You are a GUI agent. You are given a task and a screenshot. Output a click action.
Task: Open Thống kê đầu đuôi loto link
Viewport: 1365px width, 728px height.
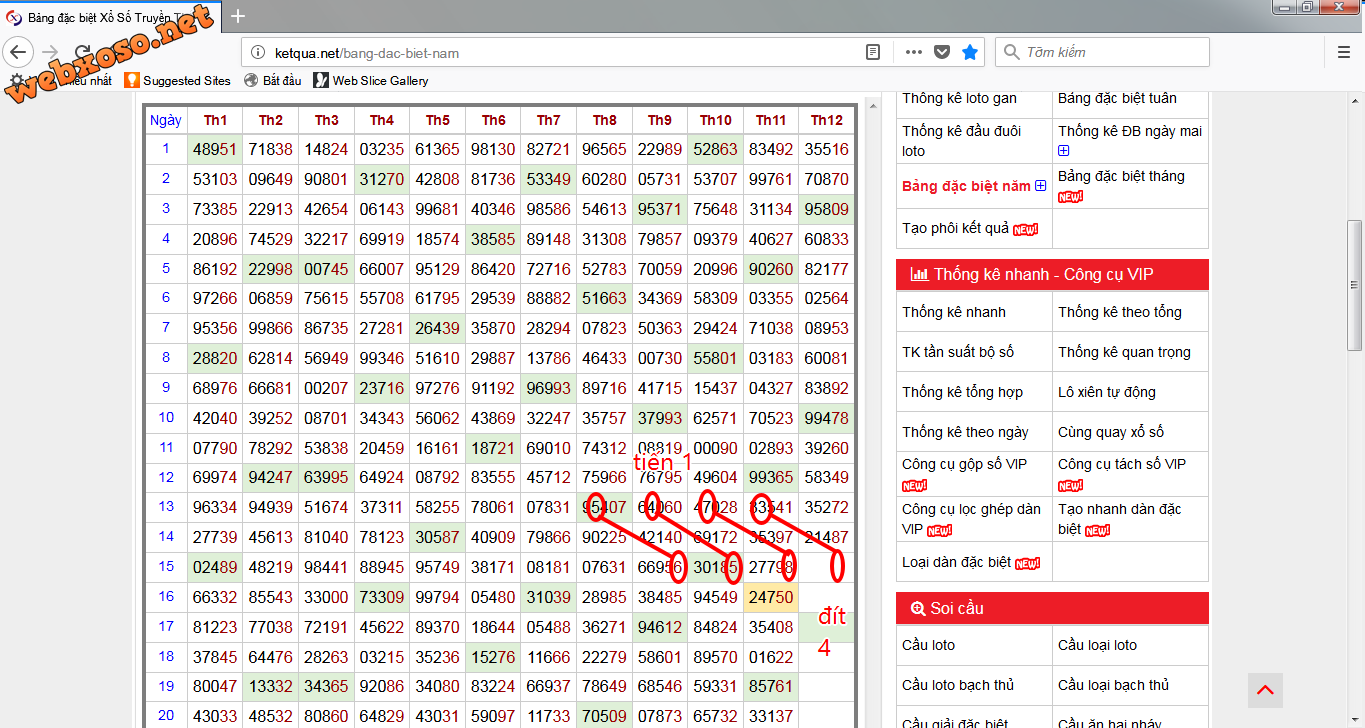[962, 141]
